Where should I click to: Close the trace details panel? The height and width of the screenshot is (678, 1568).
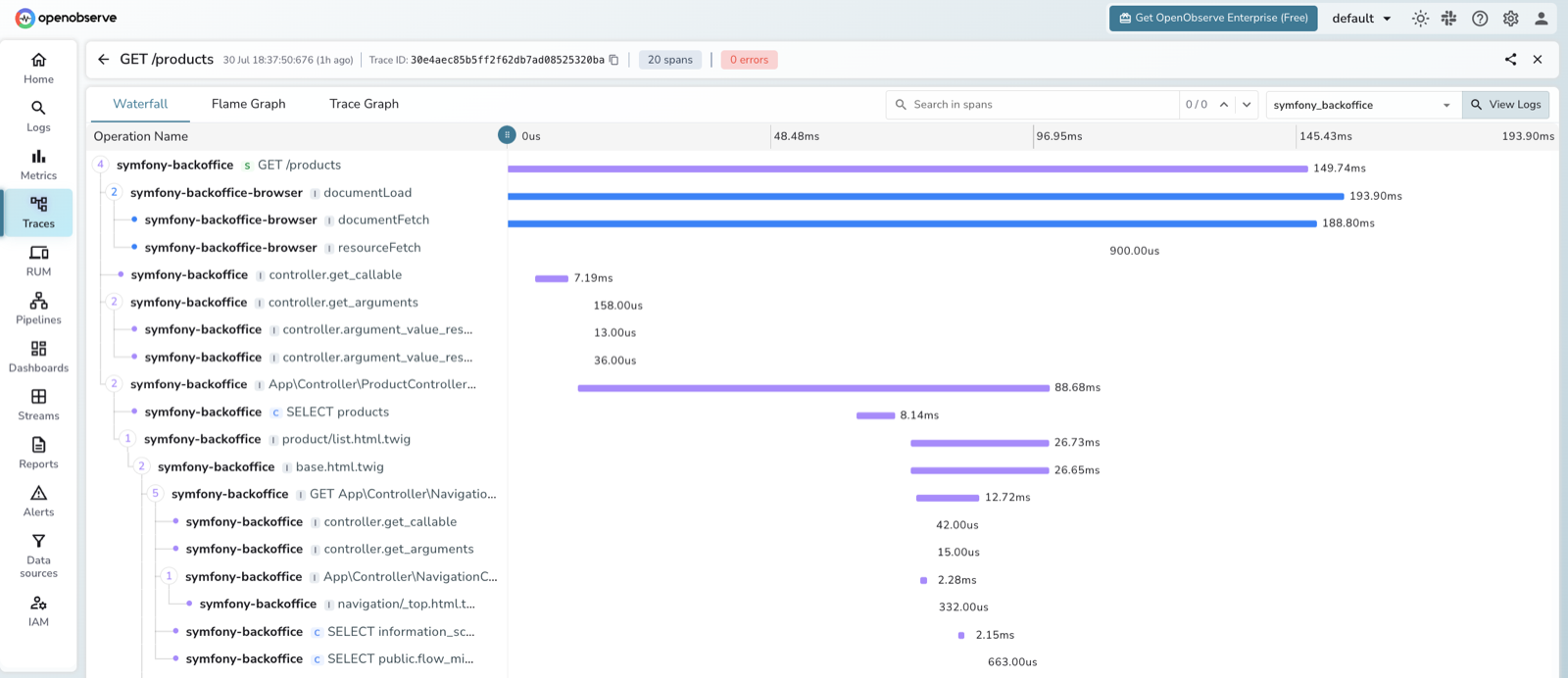tap(1538, 60)
